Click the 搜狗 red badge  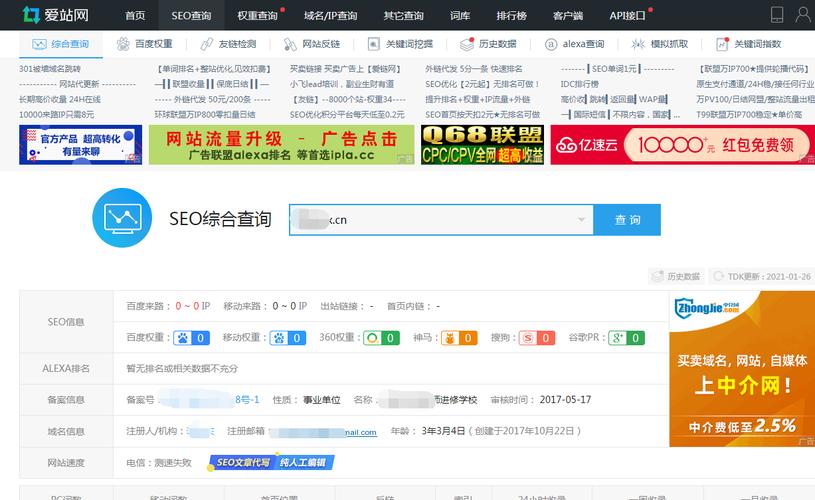537,338
